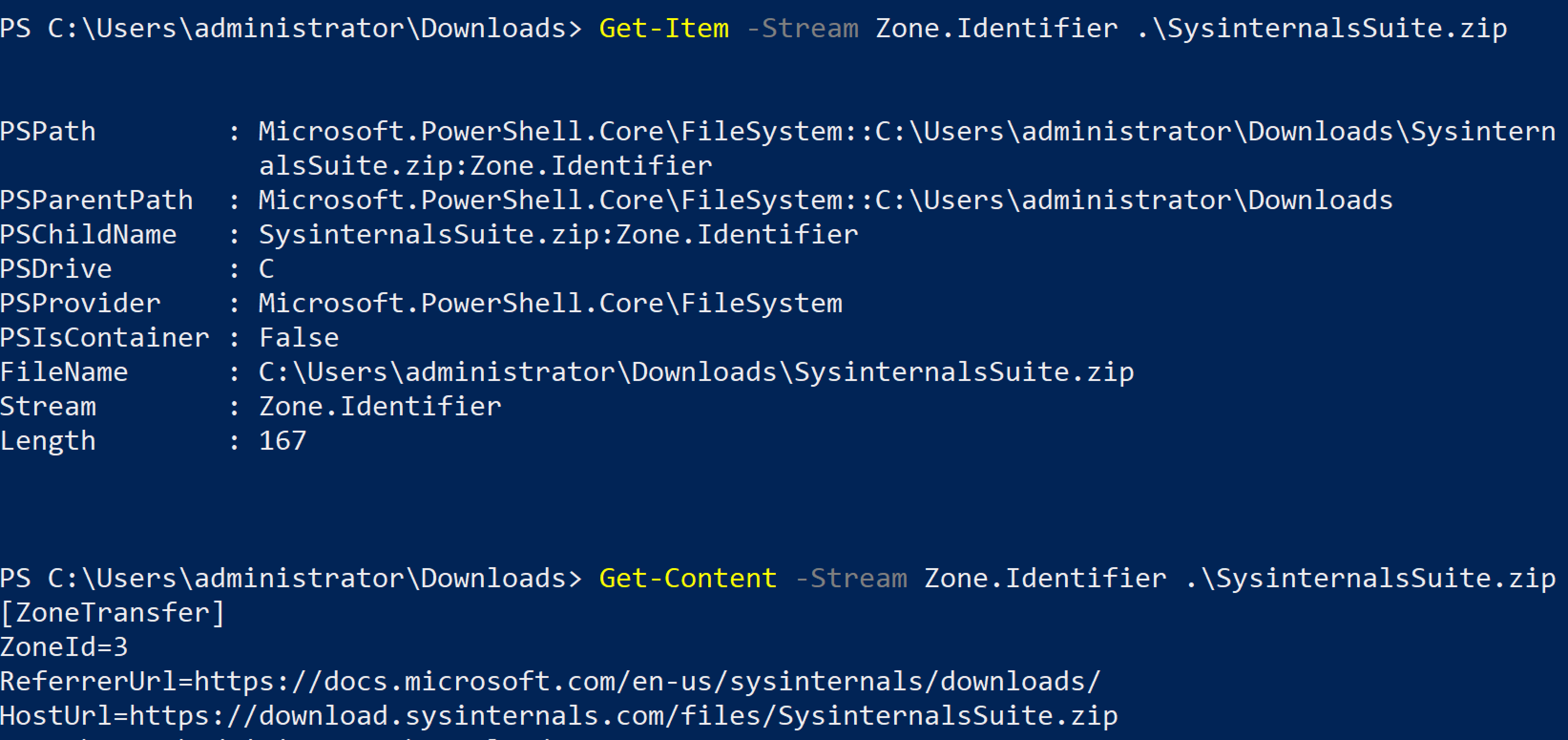Click the Get-Content command text
The height and width of the screenshot is (740, 1568).
tap(688, 578)
